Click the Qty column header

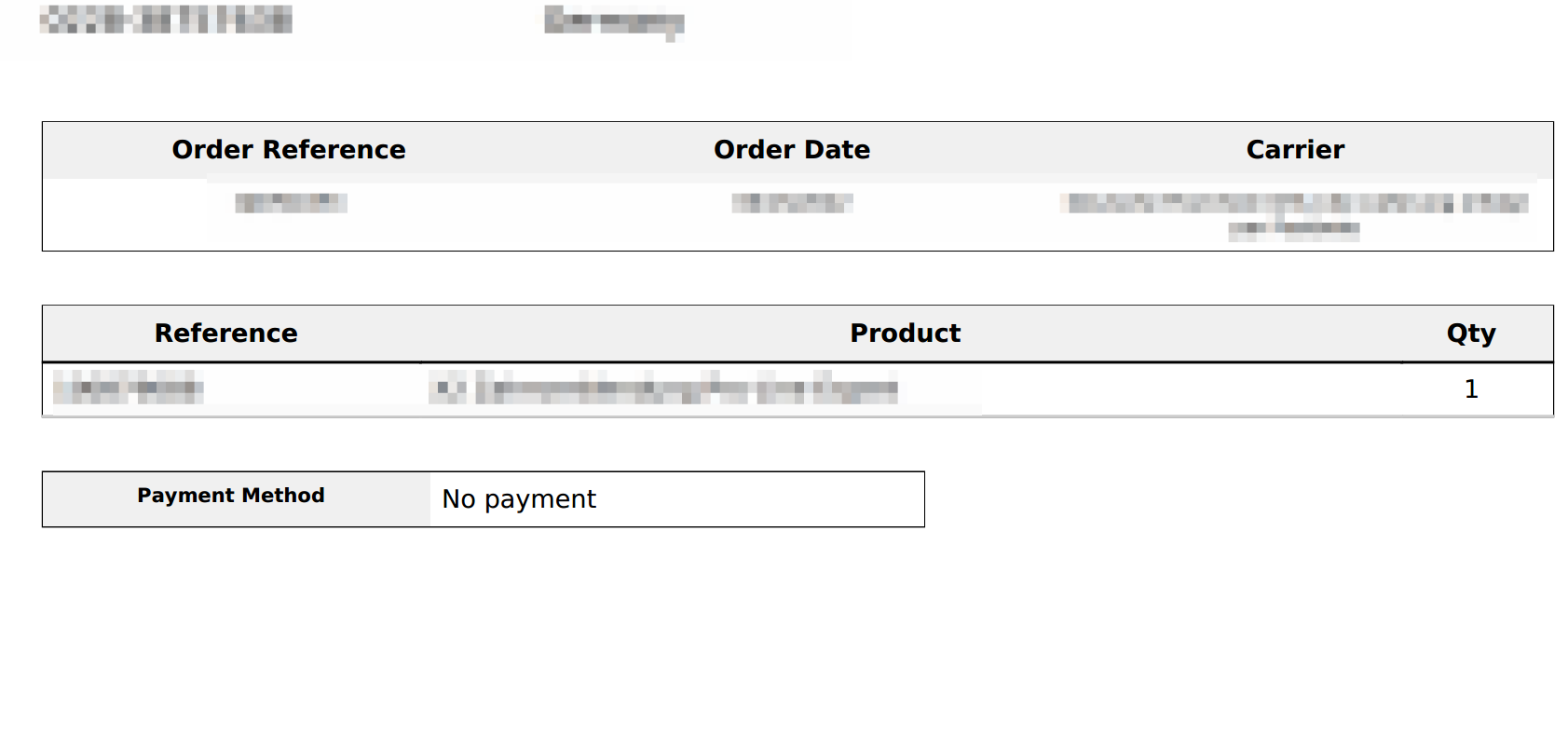(x=1471, y=334)
